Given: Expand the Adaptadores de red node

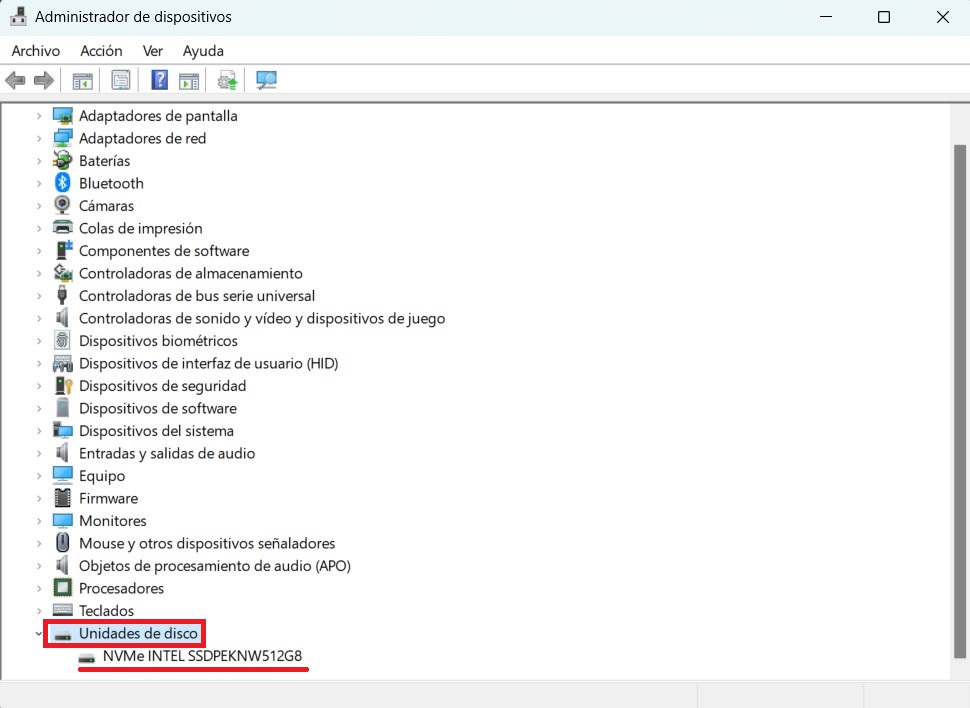Looking at the screenshot, I should pyautogui.click(x=39, y=138).
